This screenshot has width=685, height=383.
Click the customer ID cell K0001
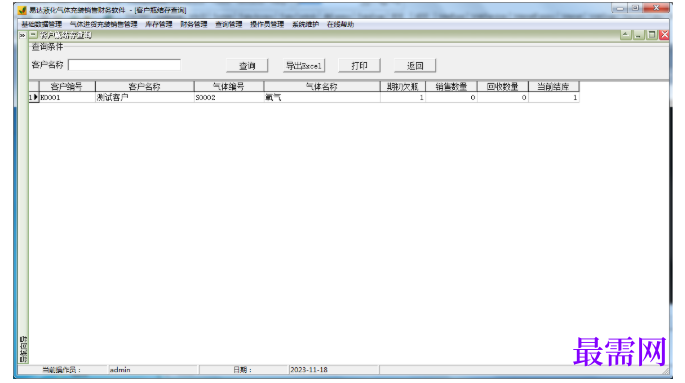[x=67, y=97]
